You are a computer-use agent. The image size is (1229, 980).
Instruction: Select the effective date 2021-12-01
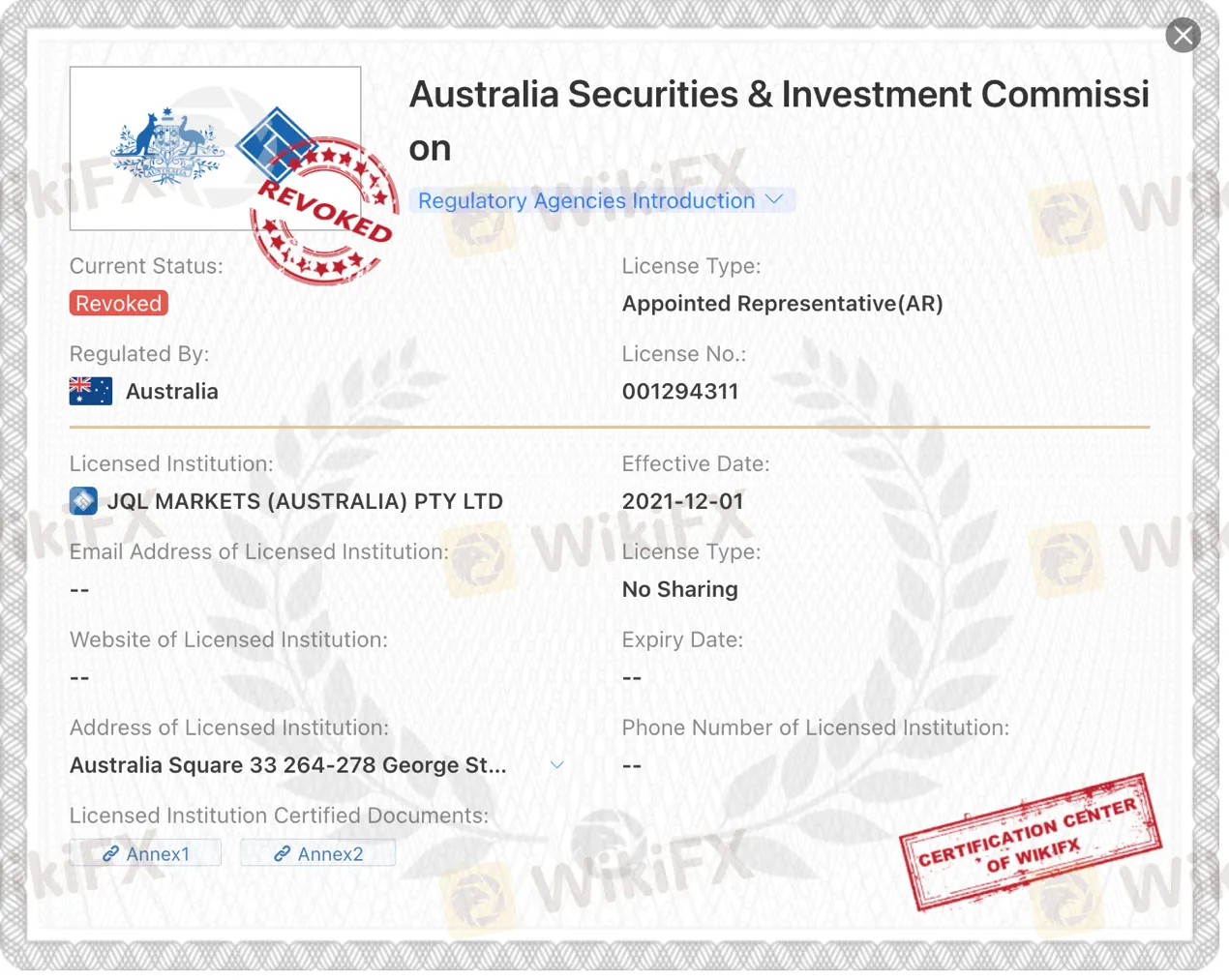point(682,501)
